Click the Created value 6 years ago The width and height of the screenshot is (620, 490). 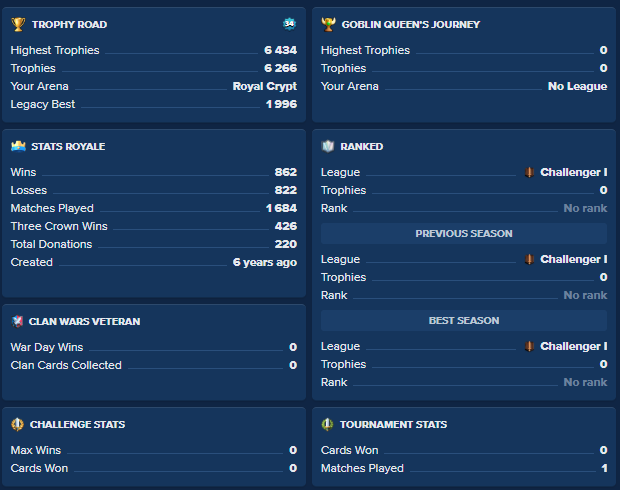265,262
